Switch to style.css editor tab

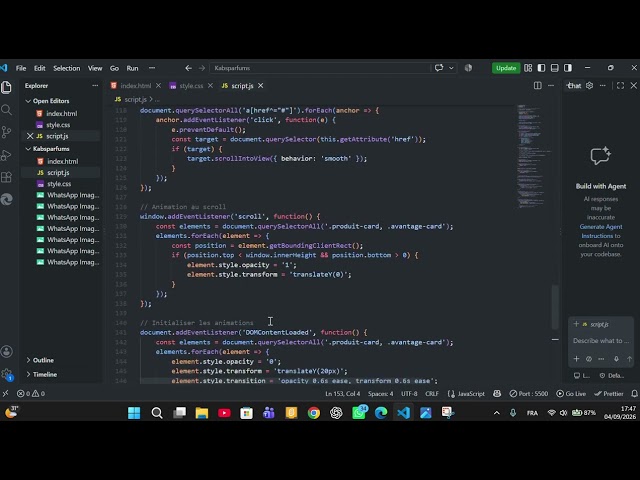pyautogui.click(x=191, y=86)
